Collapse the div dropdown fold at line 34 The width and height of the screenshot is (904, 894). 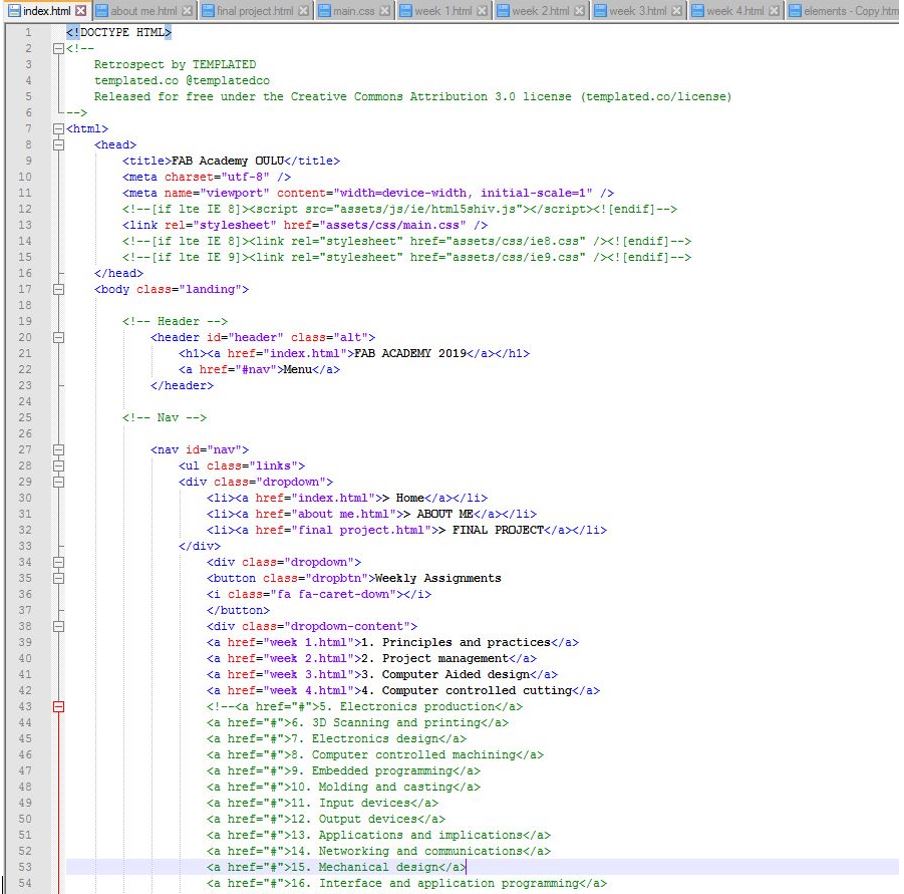pos(58,562)
